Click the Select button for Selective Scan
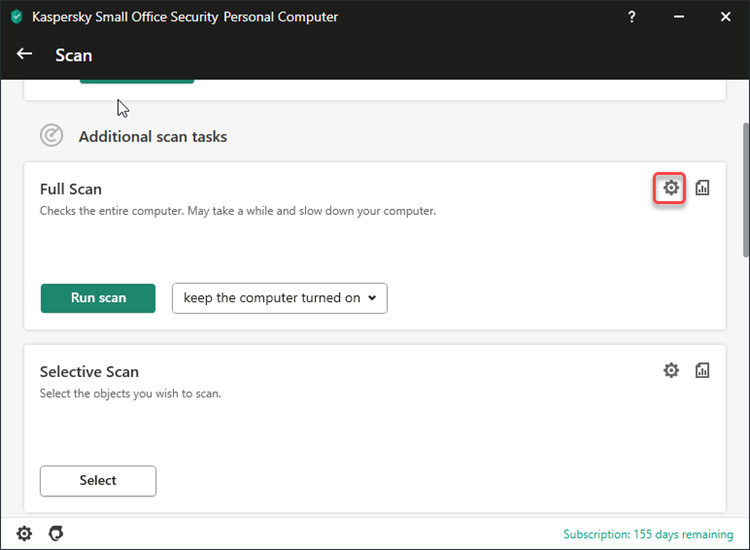Screen dimensions: 750x550 click(x=98, y=481)
